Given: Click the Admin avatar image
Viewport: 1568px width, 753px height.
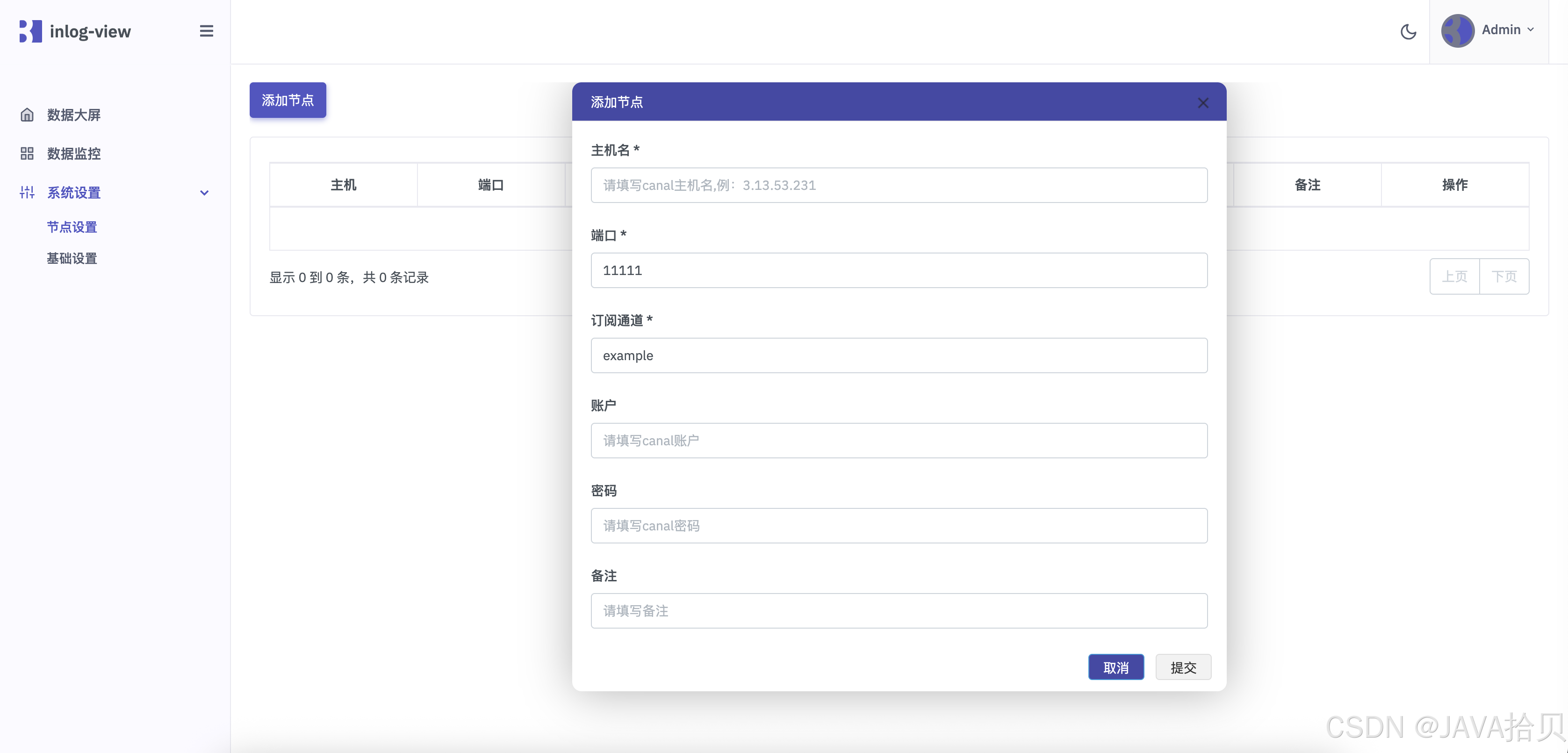Looking at the screenshot, I should tap(1457, 31).
